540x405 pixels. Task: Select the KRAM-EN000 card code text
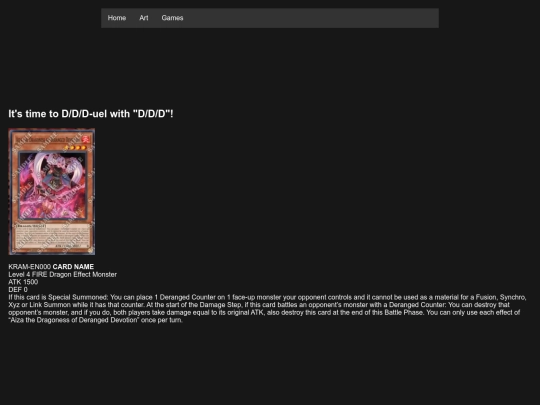tap(30, 267)
